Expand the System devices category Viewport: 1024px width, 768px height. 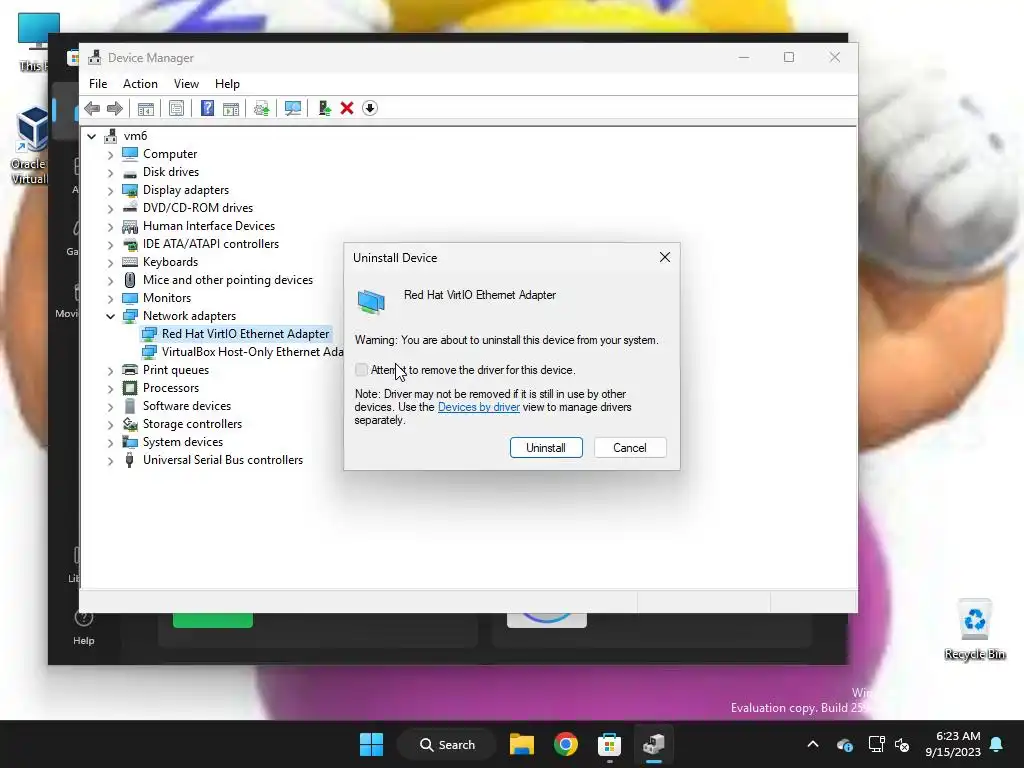pos(110,442)
